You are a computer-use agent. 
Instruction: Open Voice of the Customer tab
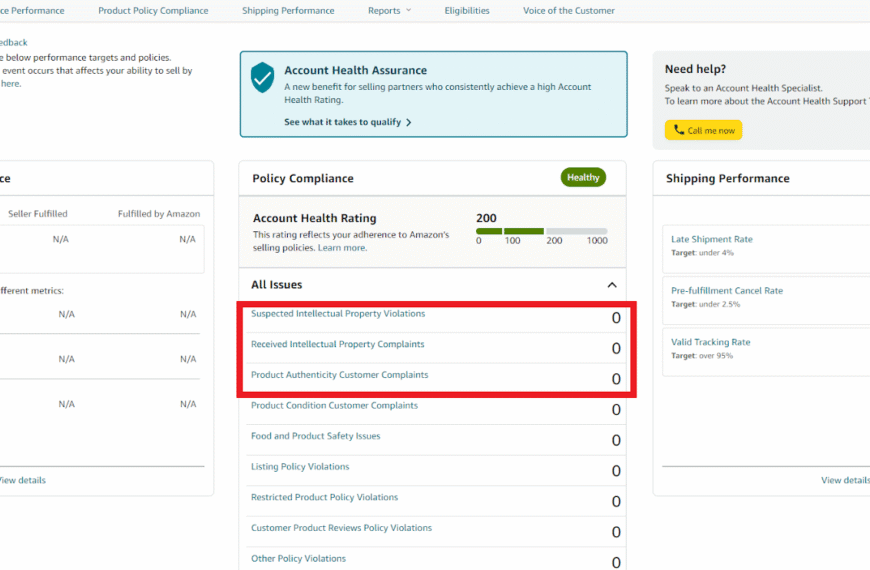(569, 11)
